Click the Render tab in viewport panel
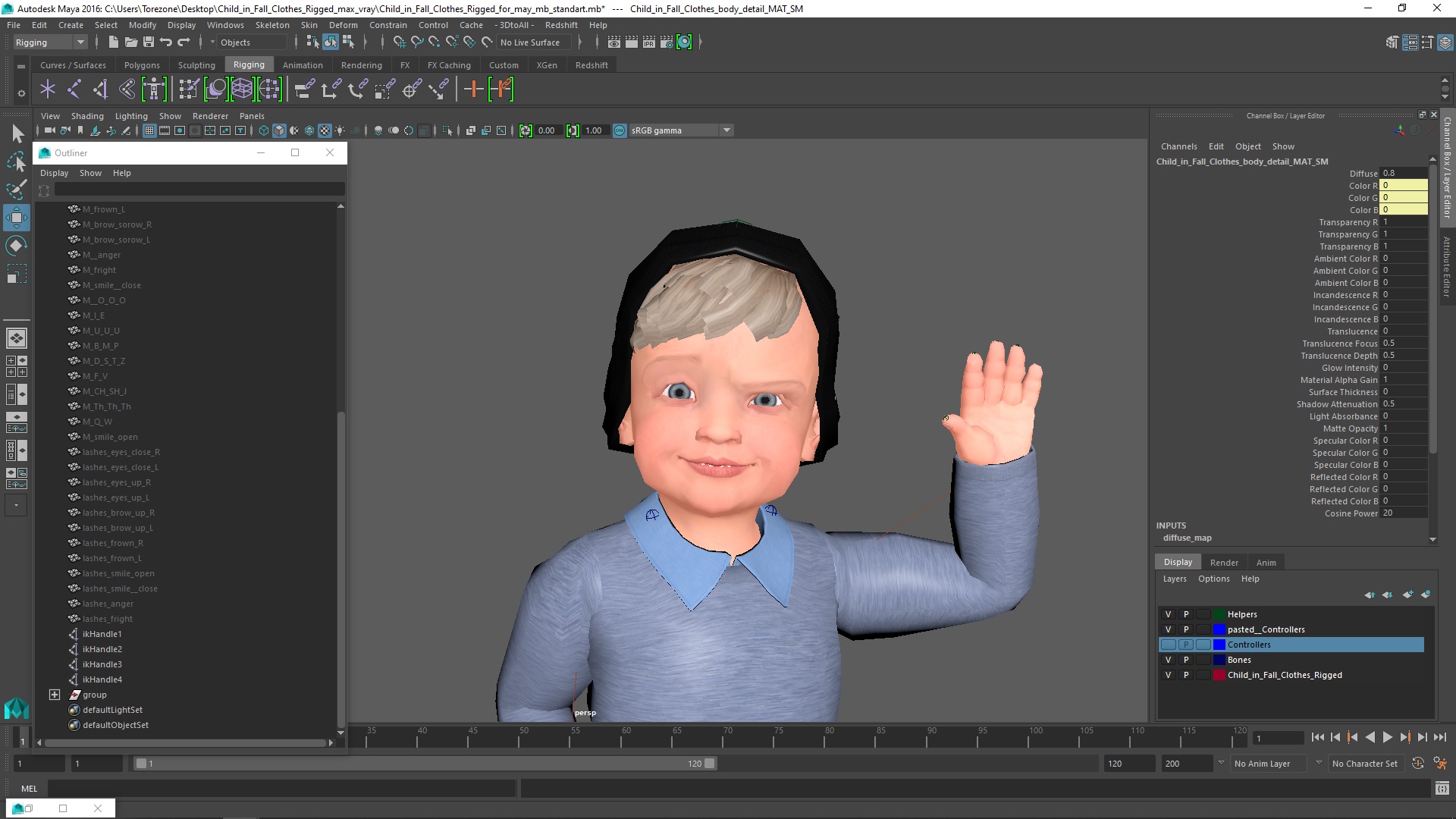1456x819 pixels. coord(1224,562)
